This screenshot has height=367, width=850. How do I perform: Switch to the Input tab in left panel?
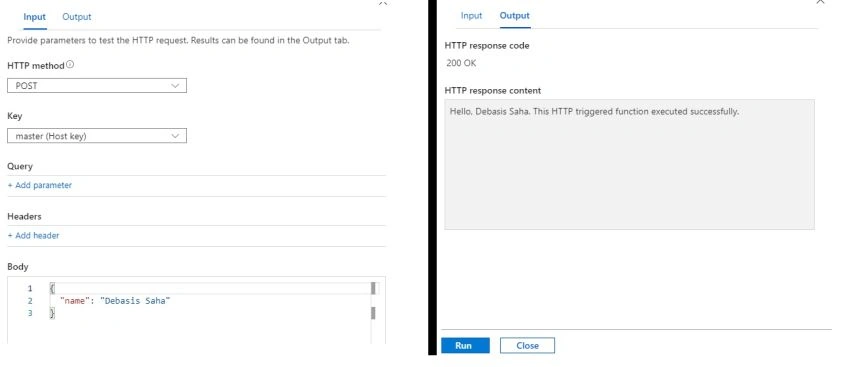coord(35,17)
